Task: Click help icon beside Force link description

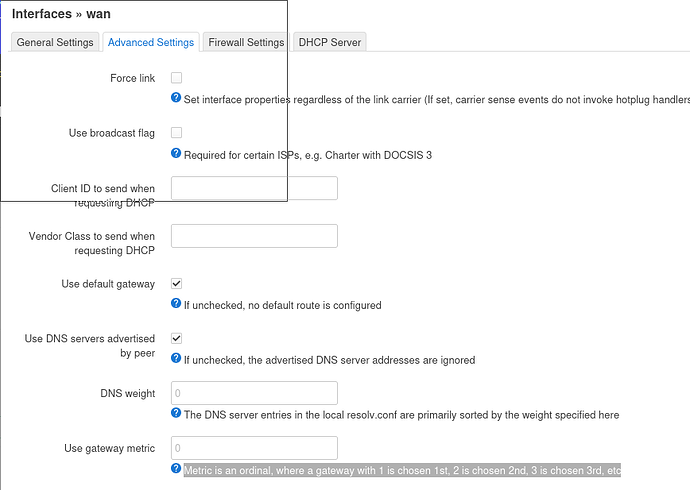Action: (176, 98)
